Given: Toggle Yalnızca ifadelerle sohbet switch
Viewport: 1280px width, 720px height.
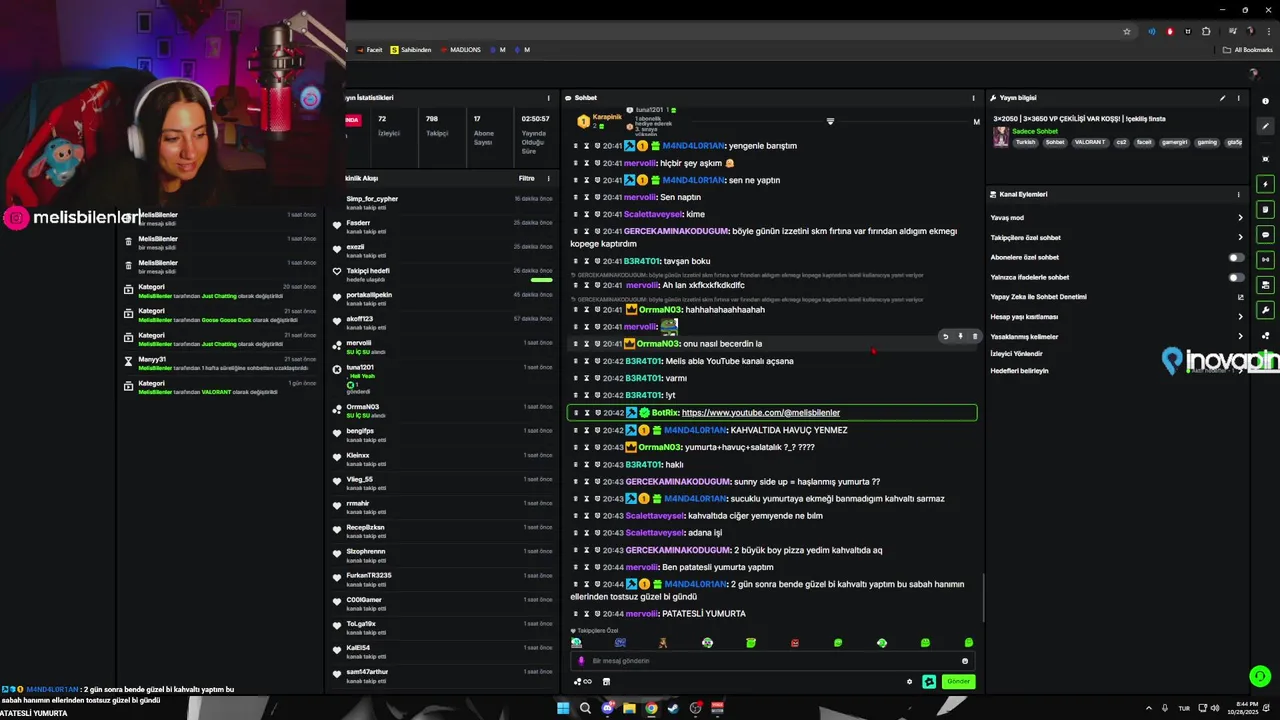Looking at the screenshot, I should click(1237, 277).
